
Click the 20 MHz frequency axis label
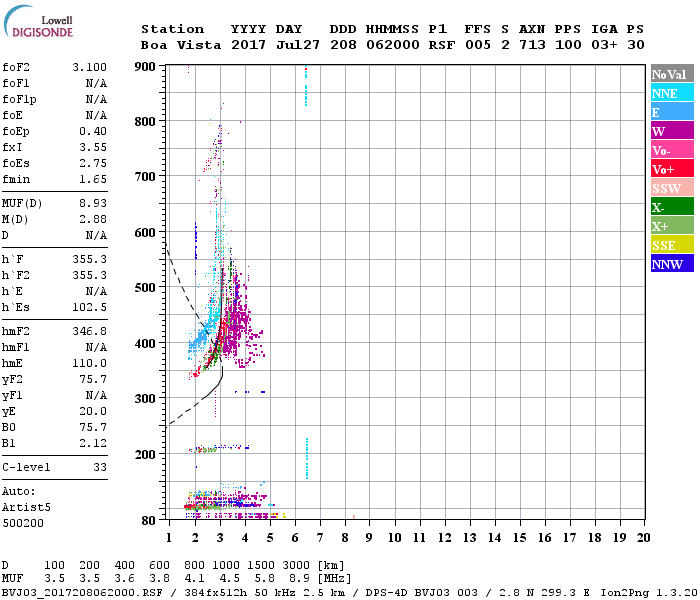[x=643, y=537]
